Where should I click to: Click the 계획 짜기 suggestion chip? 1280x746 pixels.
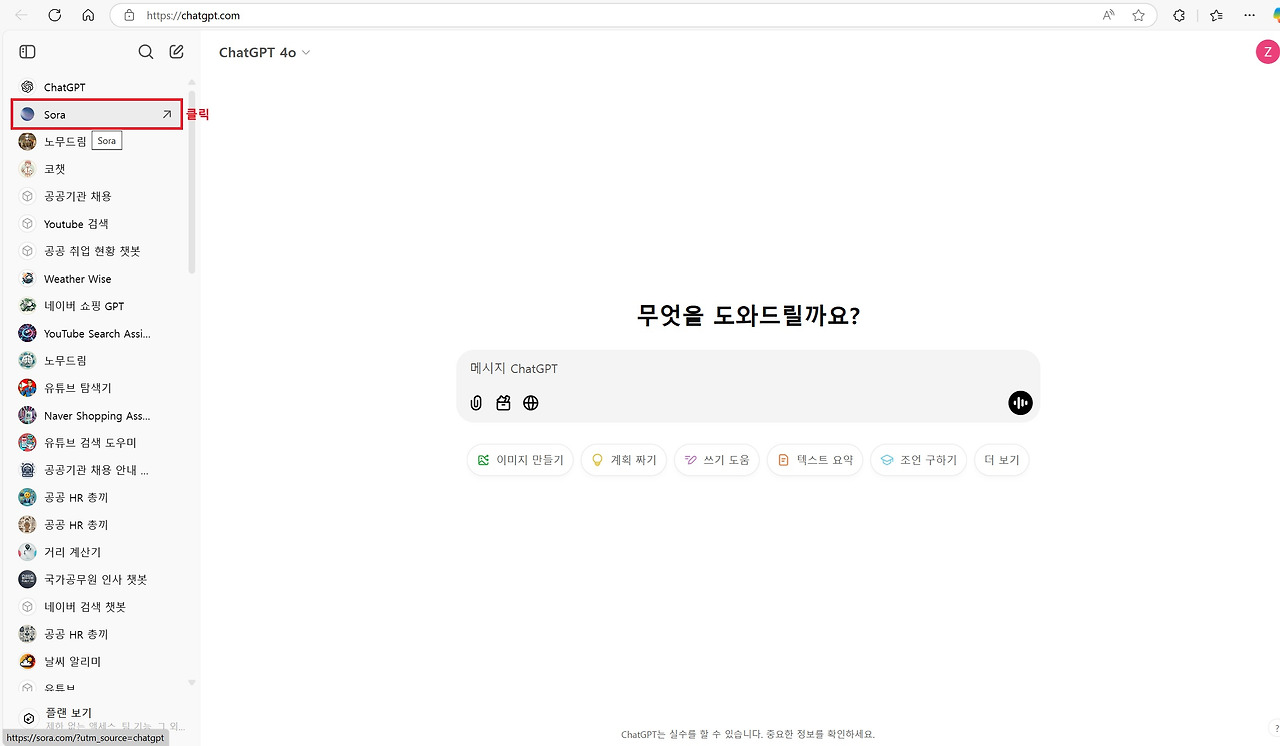624,460
